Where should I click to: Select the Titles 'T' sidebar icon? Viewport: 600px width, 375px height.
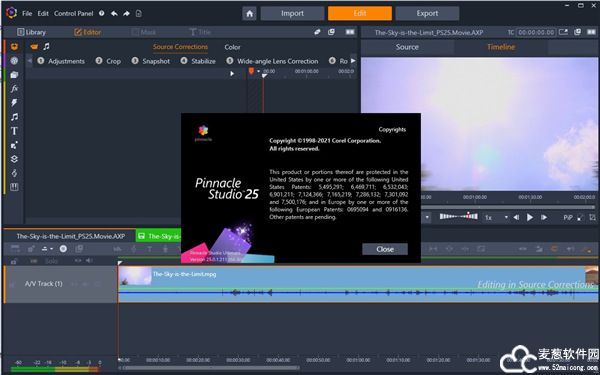coord(14,131)
